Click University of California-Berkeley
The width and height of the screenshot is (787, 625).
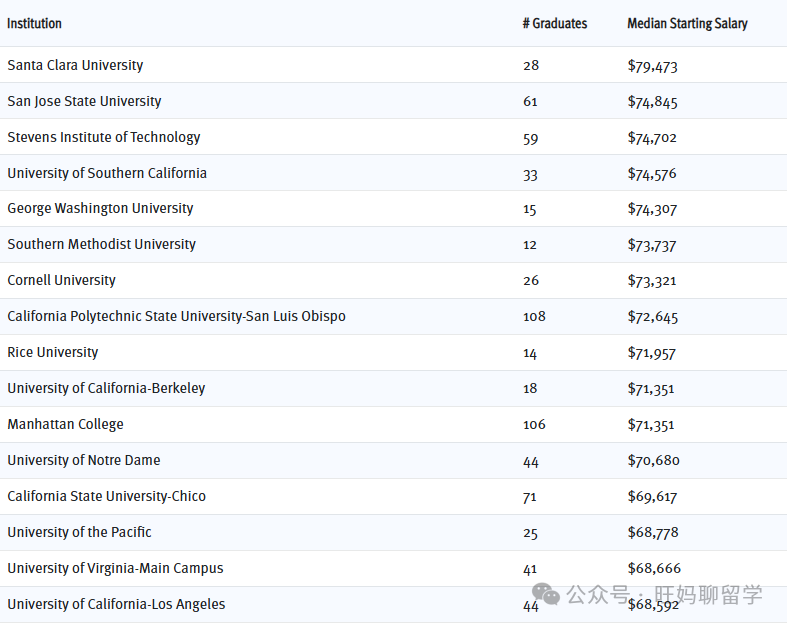(106, 388)
